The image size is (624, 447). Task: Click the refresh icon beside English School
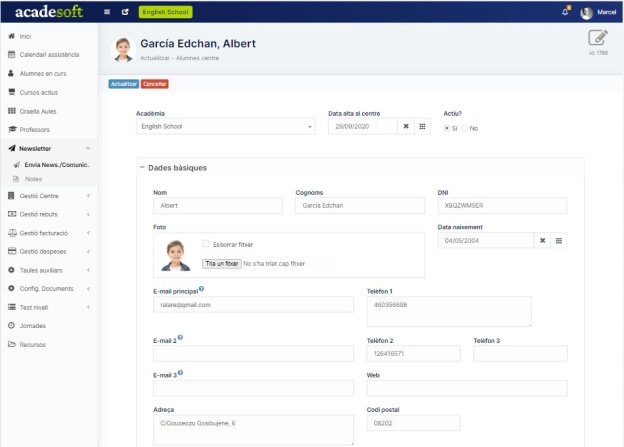[125, 12]
